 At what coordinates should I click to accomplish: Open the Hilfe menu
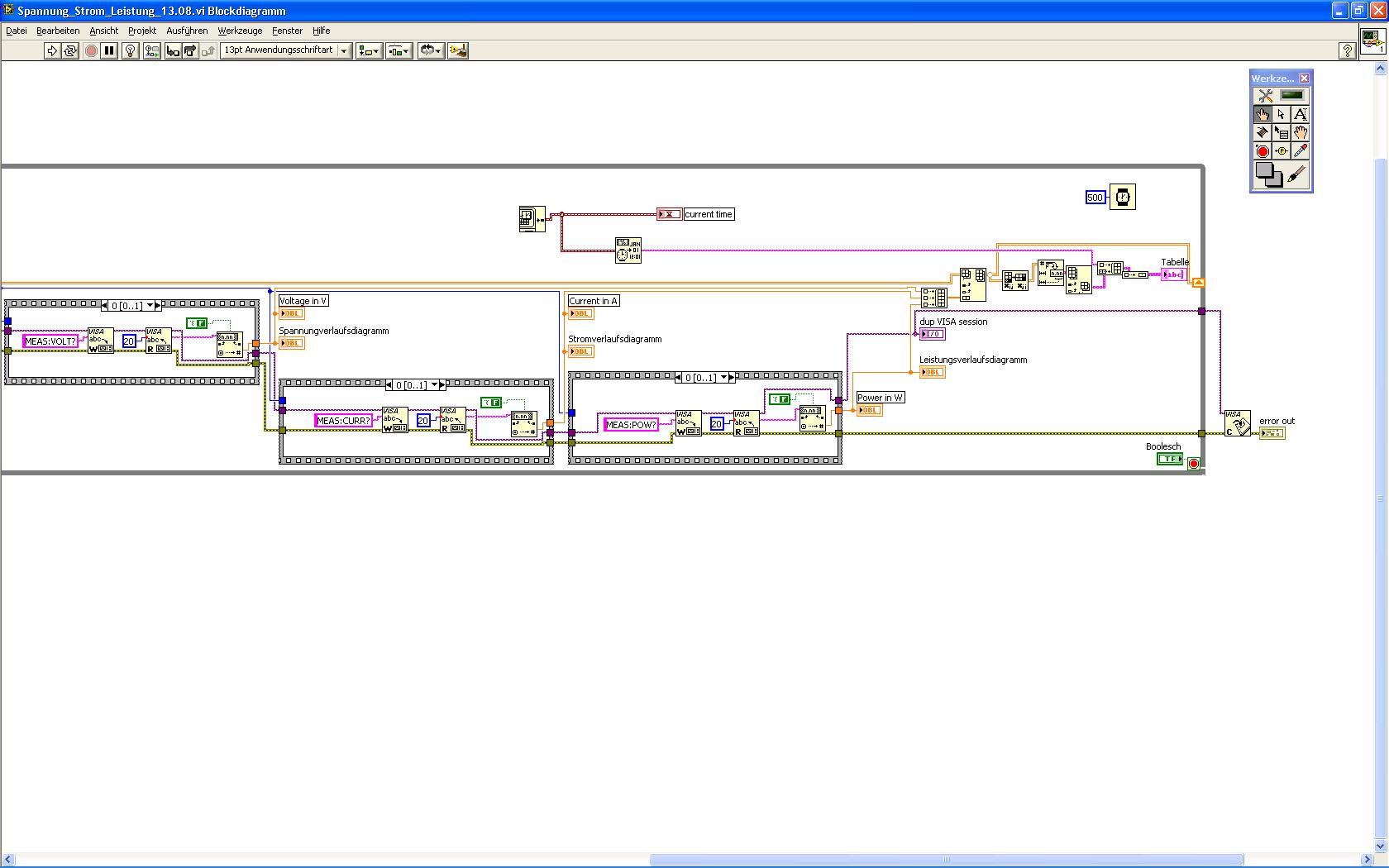pos(322,31)
